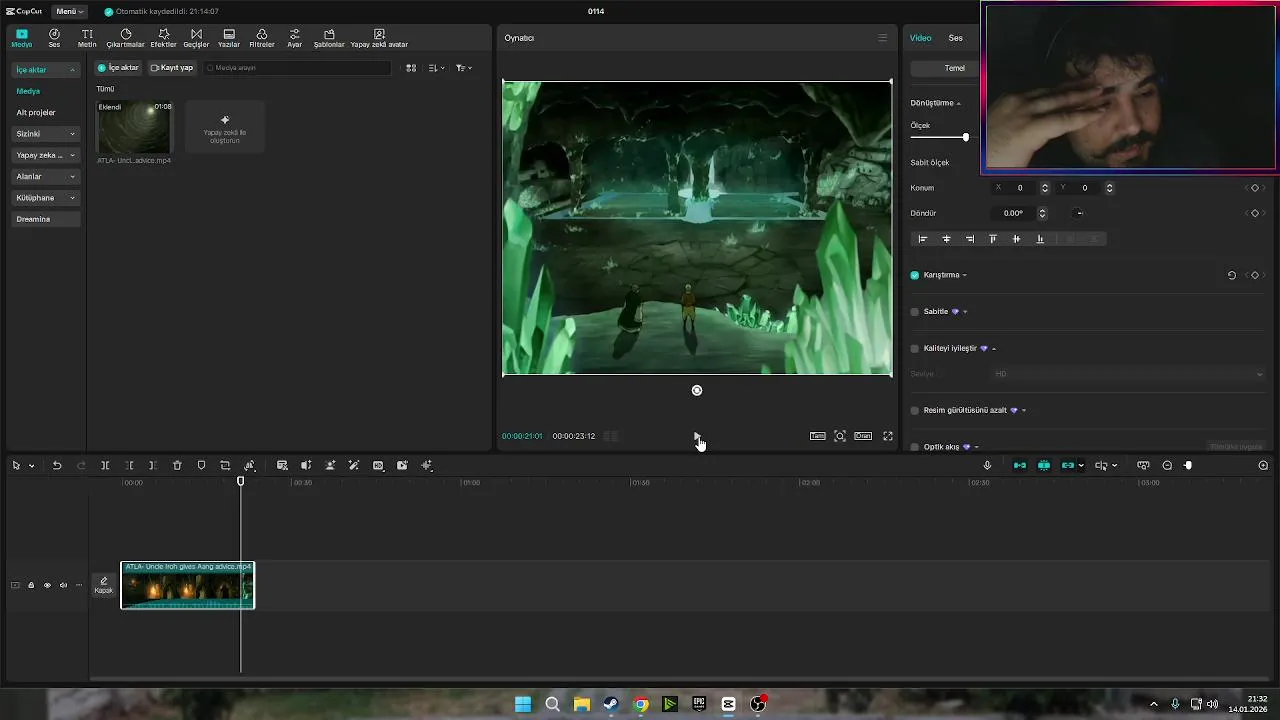Open the Oran aspect ratio option
This screenshot has width=1280, height=720.
pyautogui.click(x=863, y=436)
